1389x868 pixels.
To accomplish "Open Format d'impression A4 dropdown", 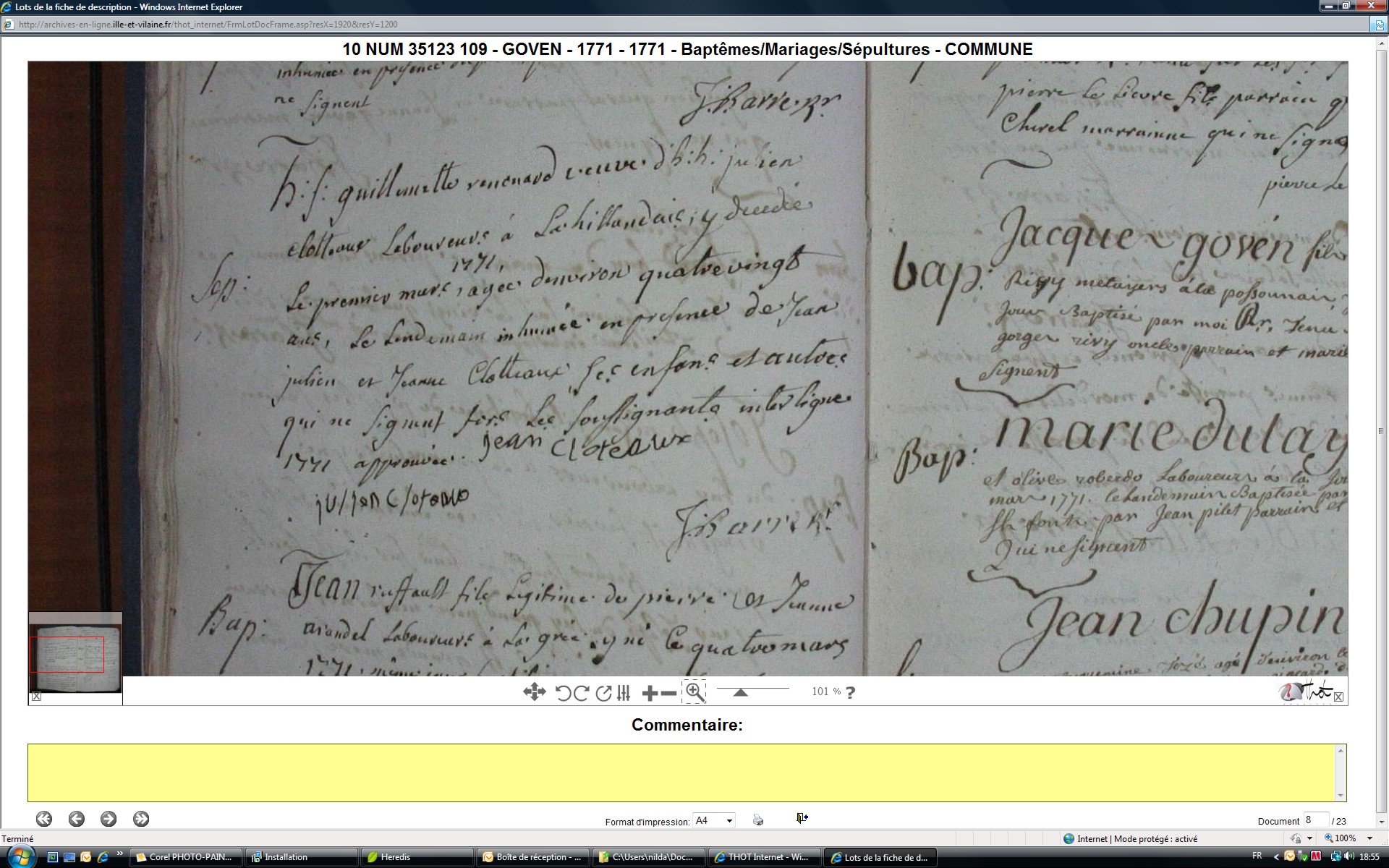I will (729, 820).
